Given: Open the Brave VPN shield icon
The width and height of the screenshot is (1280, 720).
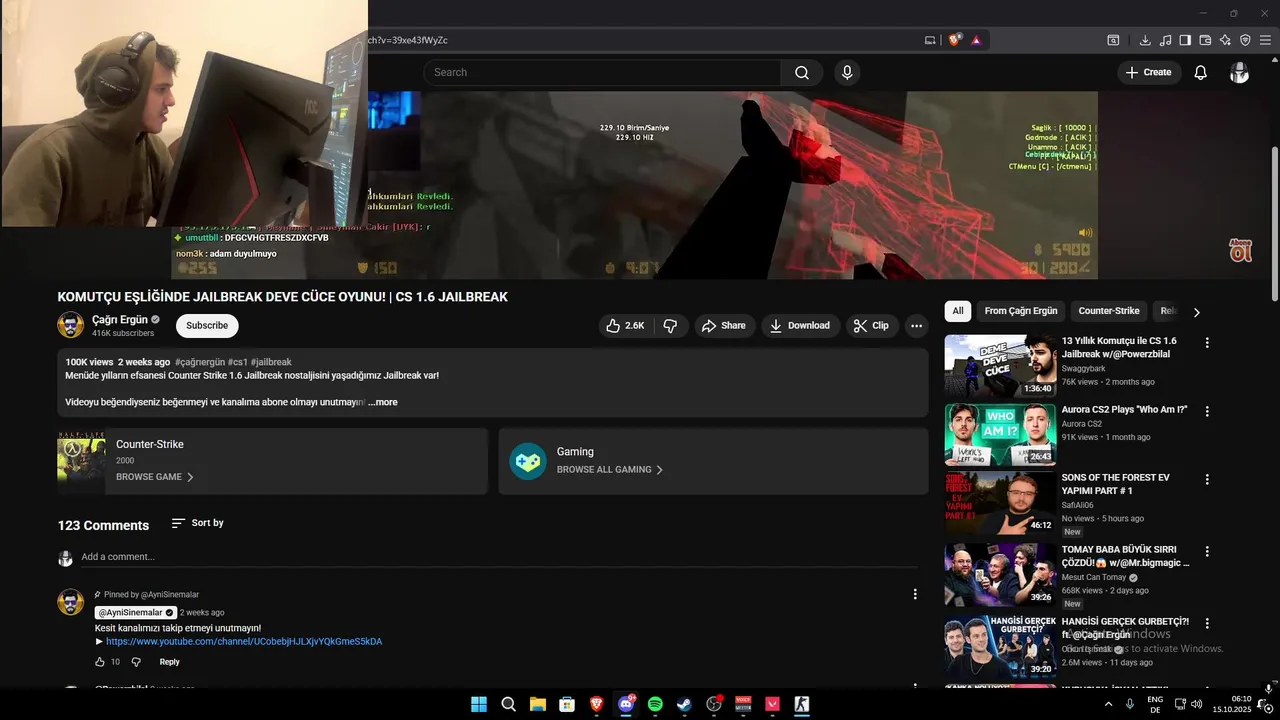Looking at the screenshot, I should [1245, 40].
